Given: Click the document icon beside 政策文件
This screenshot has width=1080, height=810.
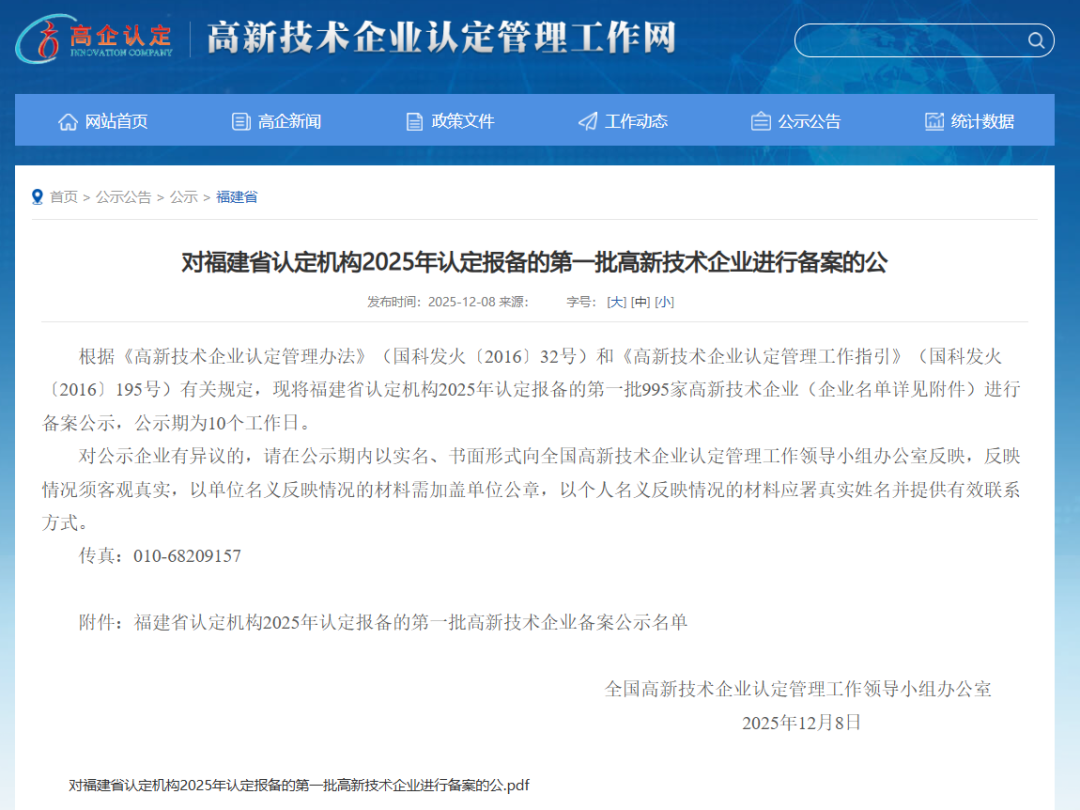Looking at the screenshot, I should point(413,121).
